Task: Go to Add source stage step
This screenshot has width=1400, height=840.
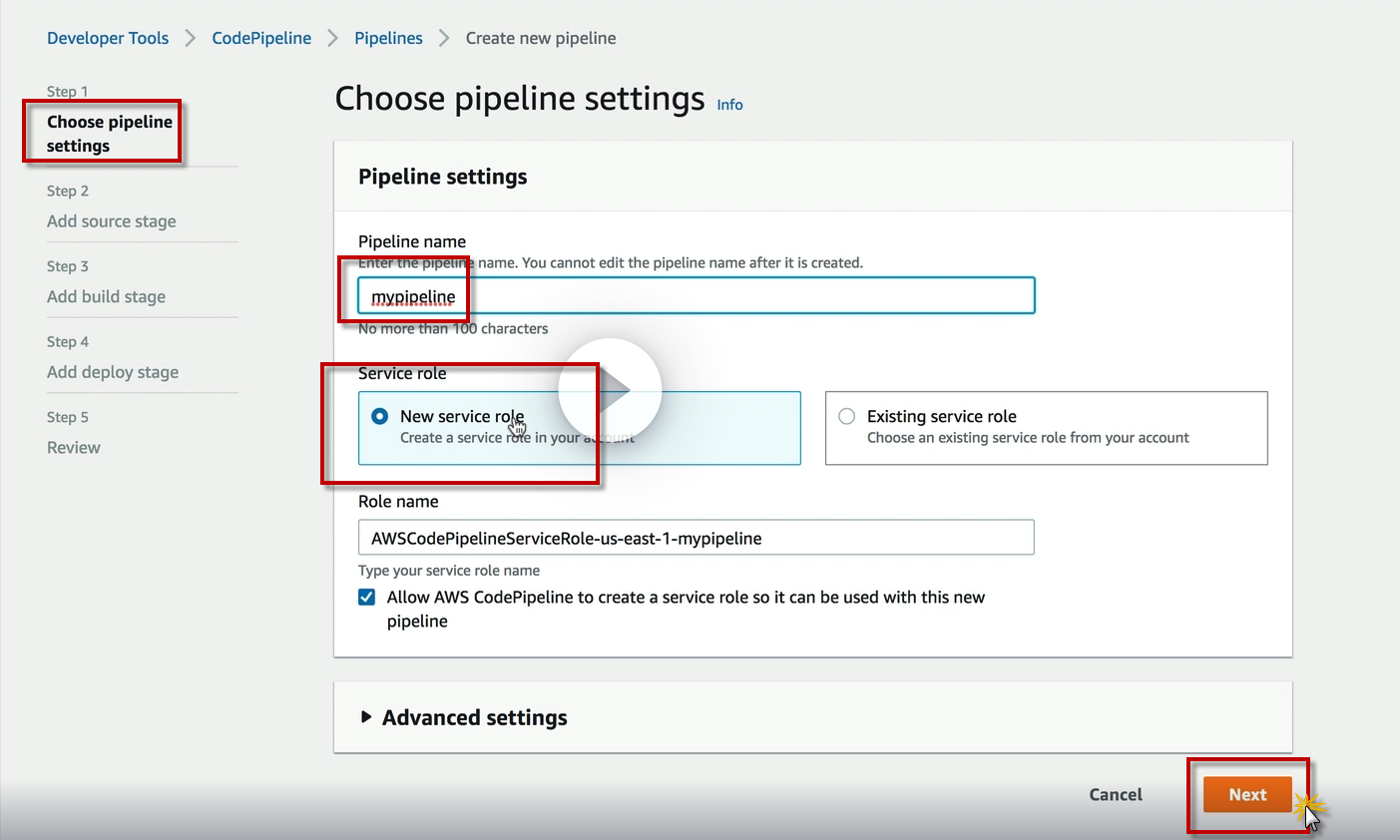Action: [x=111, y=221]
